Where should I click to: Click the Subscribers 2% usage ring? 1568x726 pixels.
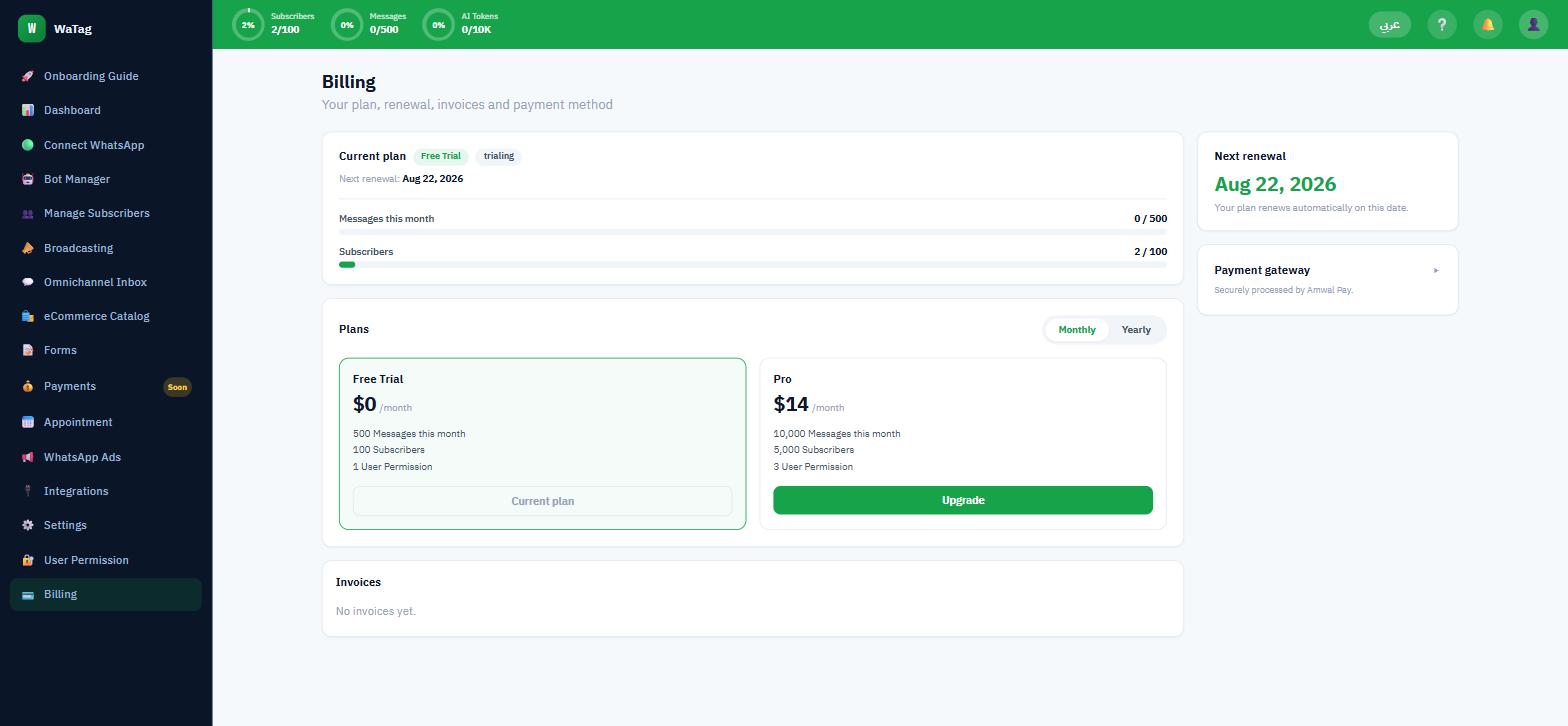tap(248, 25)
